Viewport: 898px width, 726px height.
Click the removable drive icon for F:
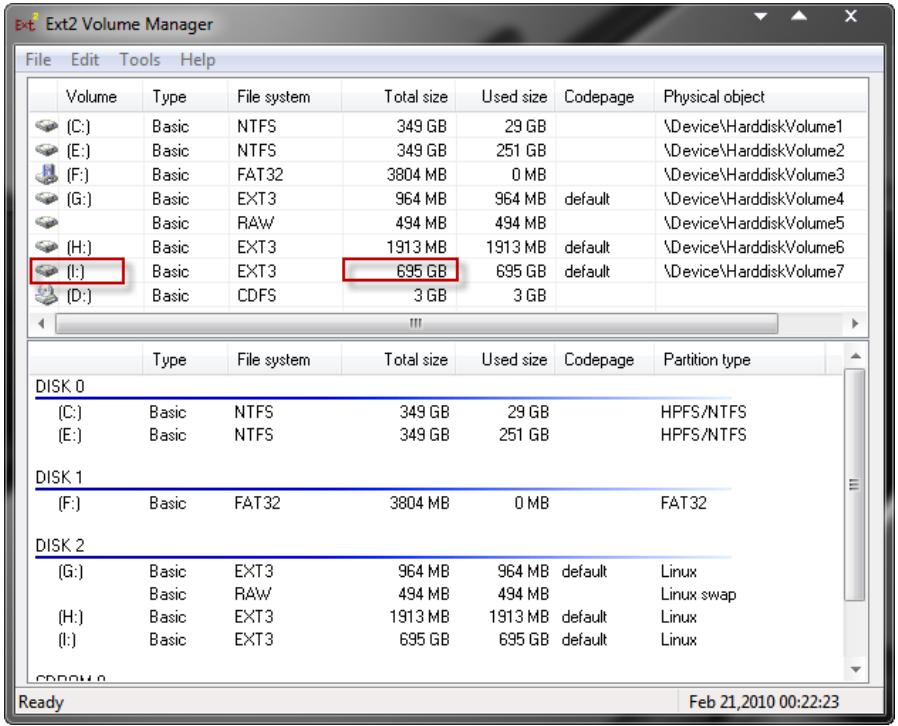point(46,173)
